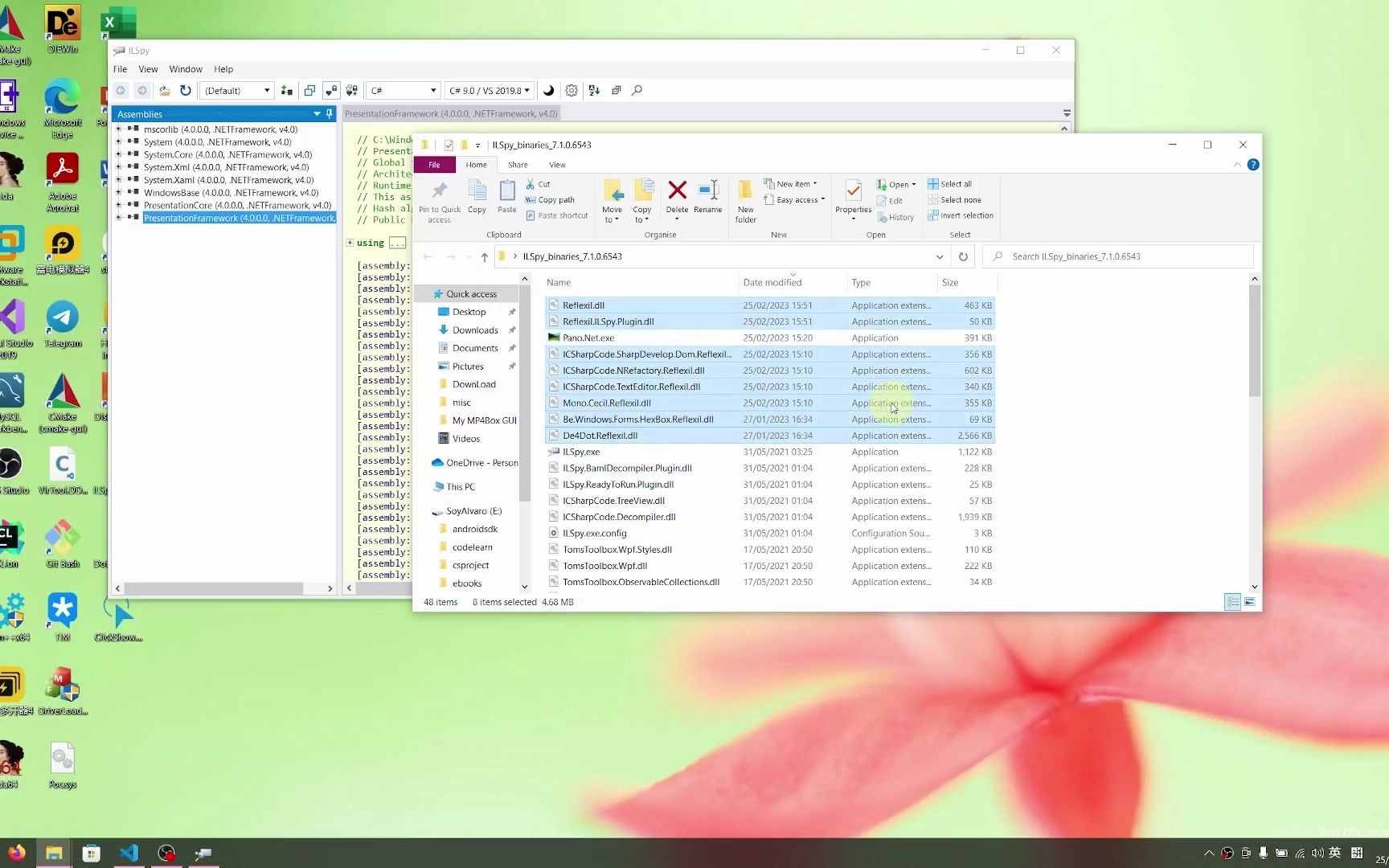1389x868 pixels.
Task: Open Explorer Help question mark
Action: coord(1253,165)
